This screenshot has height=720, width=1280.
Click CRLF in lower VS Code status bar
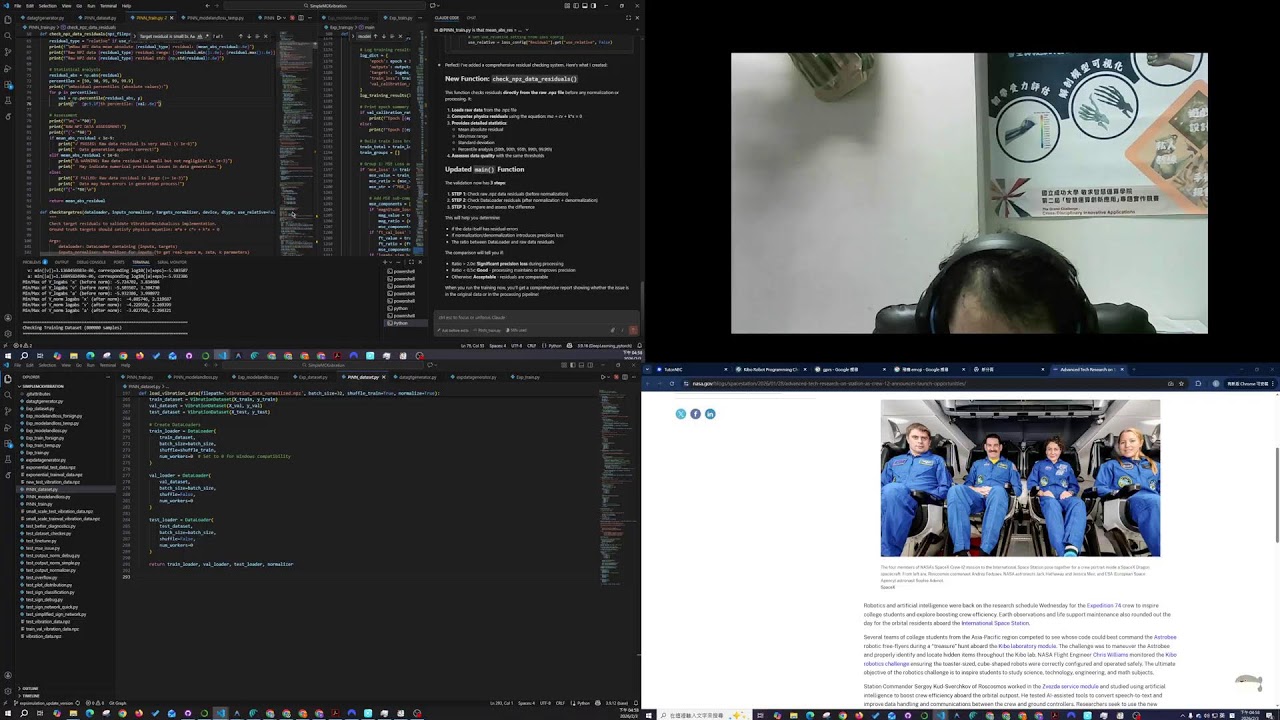coord(560,703)
